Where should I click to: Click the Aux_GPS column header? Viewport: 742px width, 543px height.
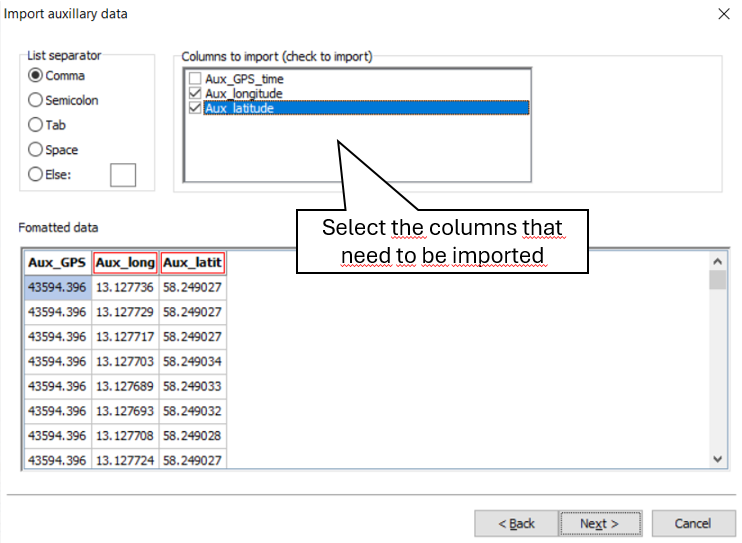point(58,263)
